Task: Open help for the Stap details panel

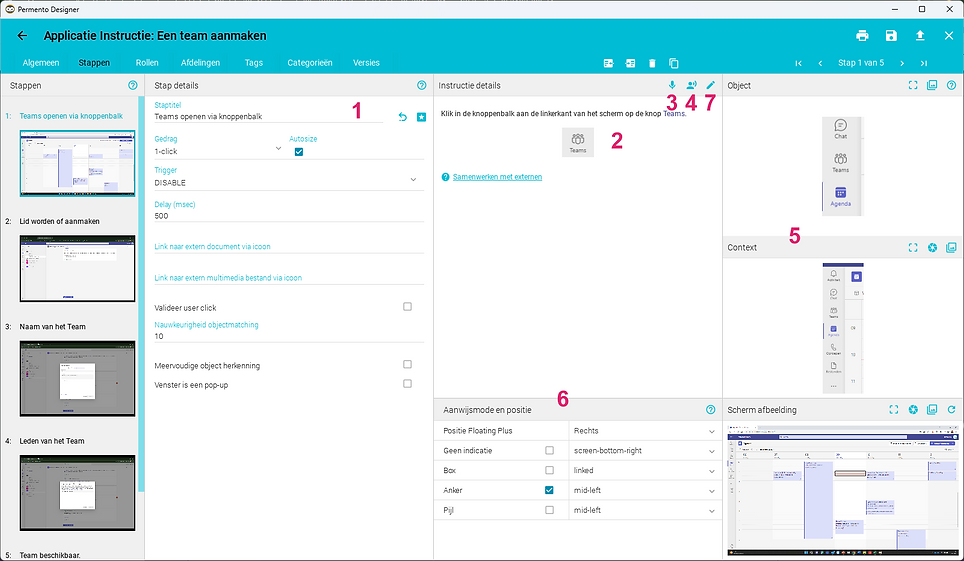Action: (x=421, y=86)
